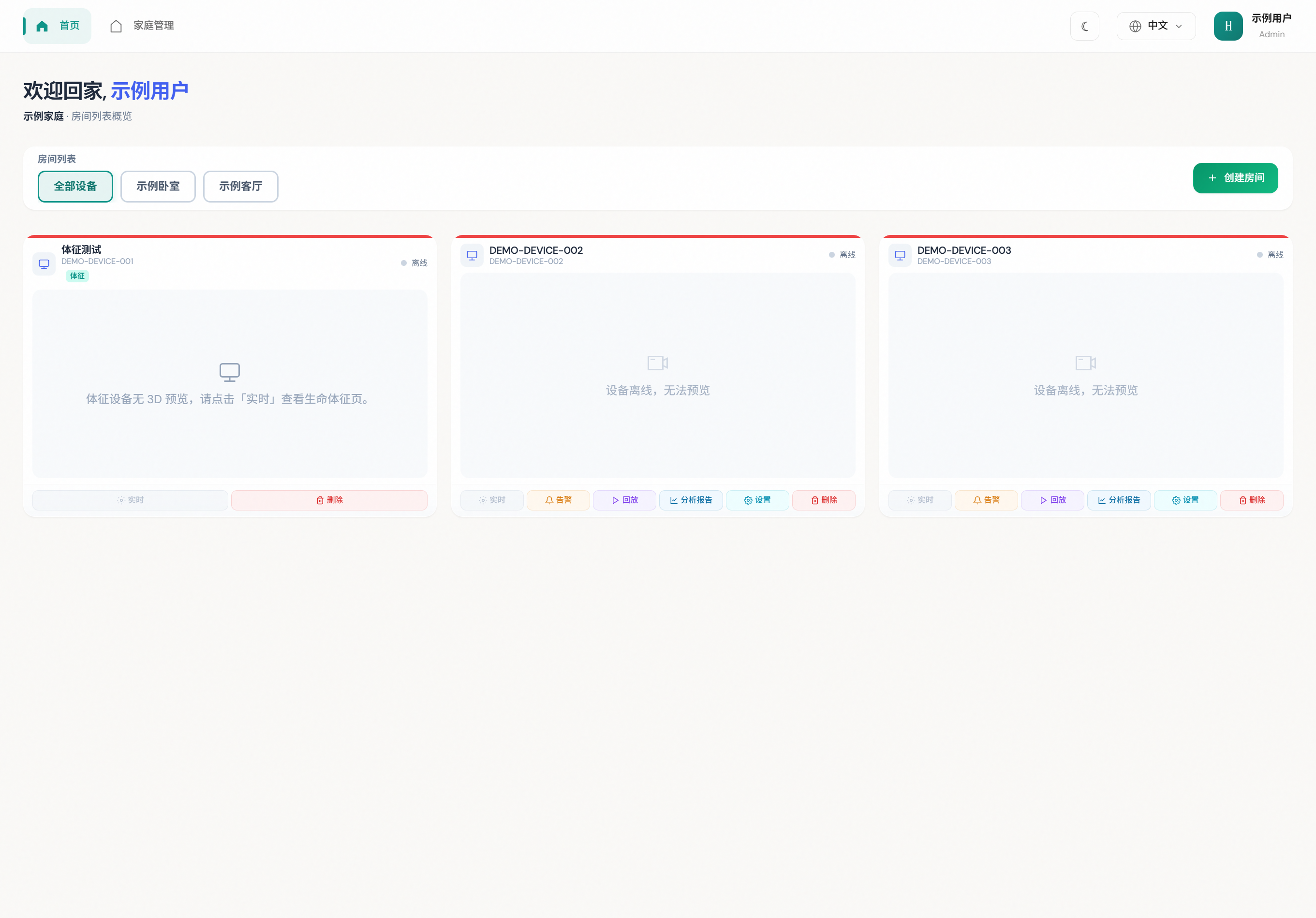This screenshot has width=1316, height=918.
Task: Open 回放 playback for DEMO-DEVICE-002
Action: [624, 500]
